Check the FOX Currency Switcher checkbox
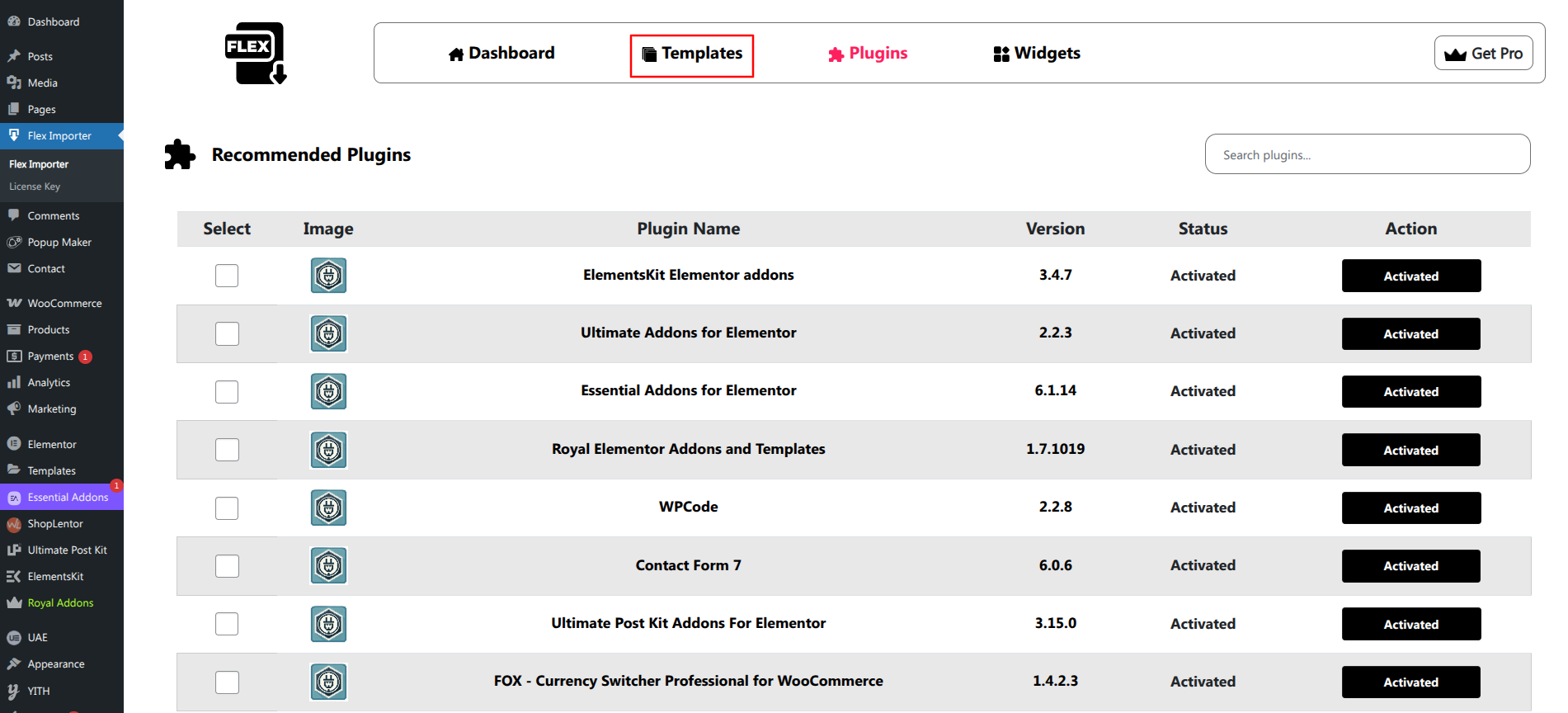This screenshot has height=713, width=1568. 227,682
